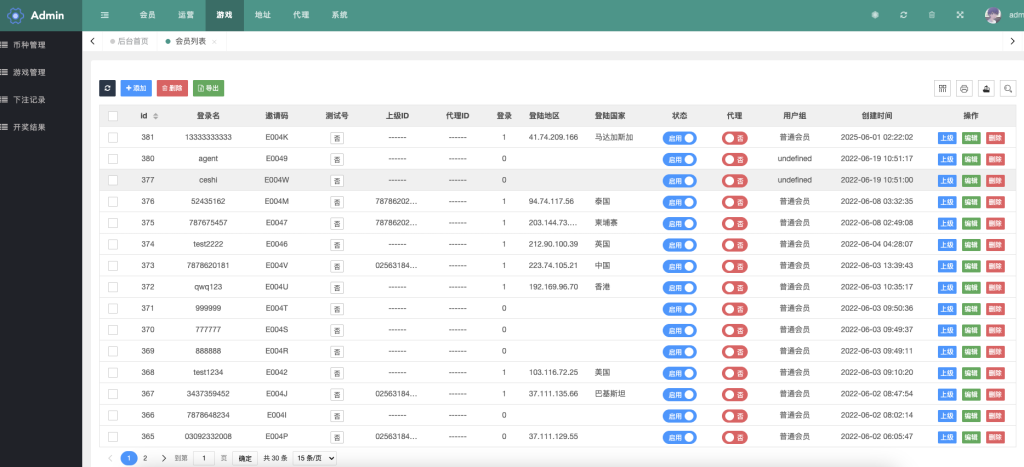Tick the select-all checkbox in table header
Image resolution: width=1024 pixels, height=467 pixels.
pyautogui.click(x=113, y=116)
